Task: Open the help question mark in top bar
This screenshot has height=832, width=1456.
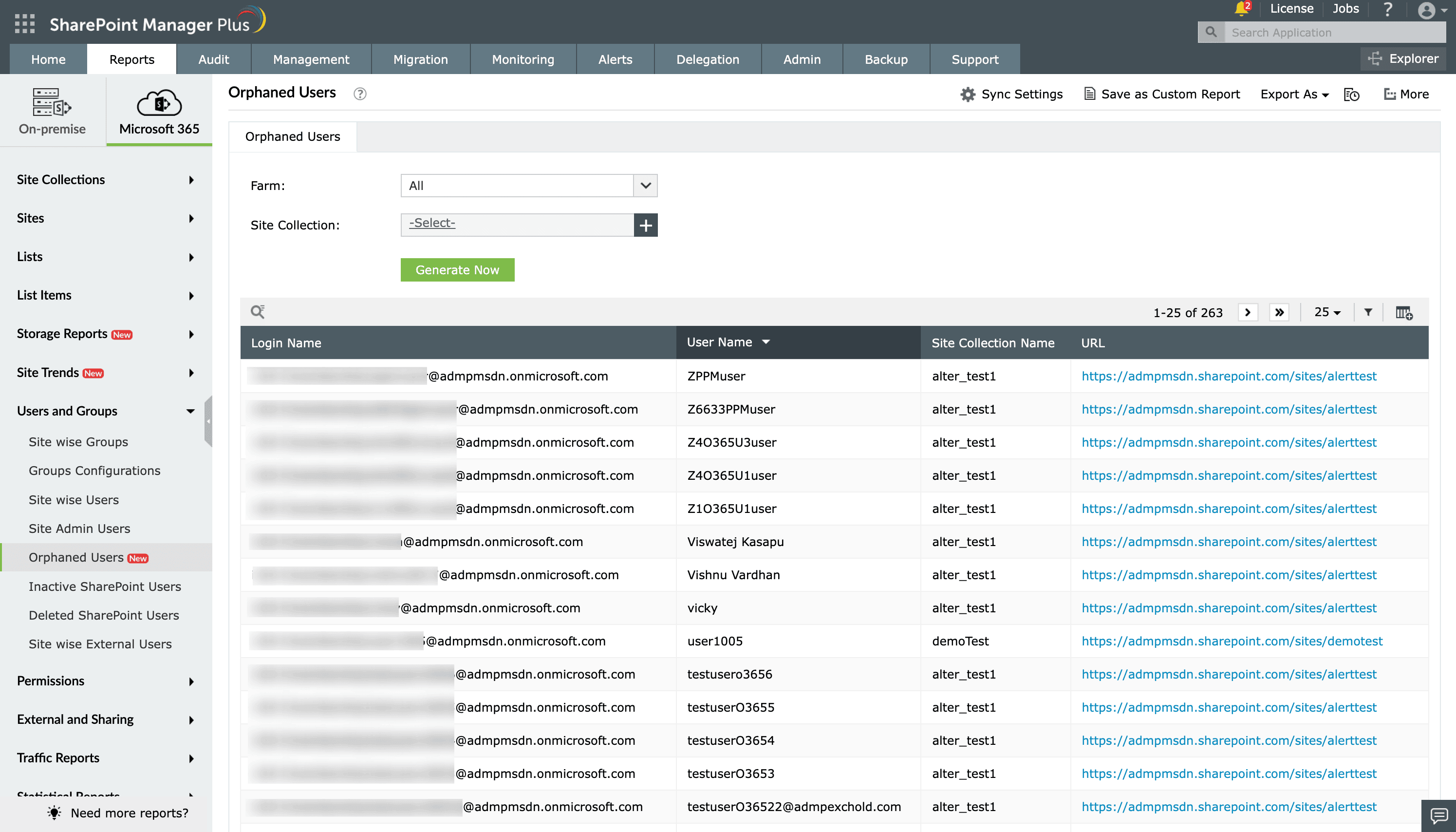Action: [x=1387, y=9]
